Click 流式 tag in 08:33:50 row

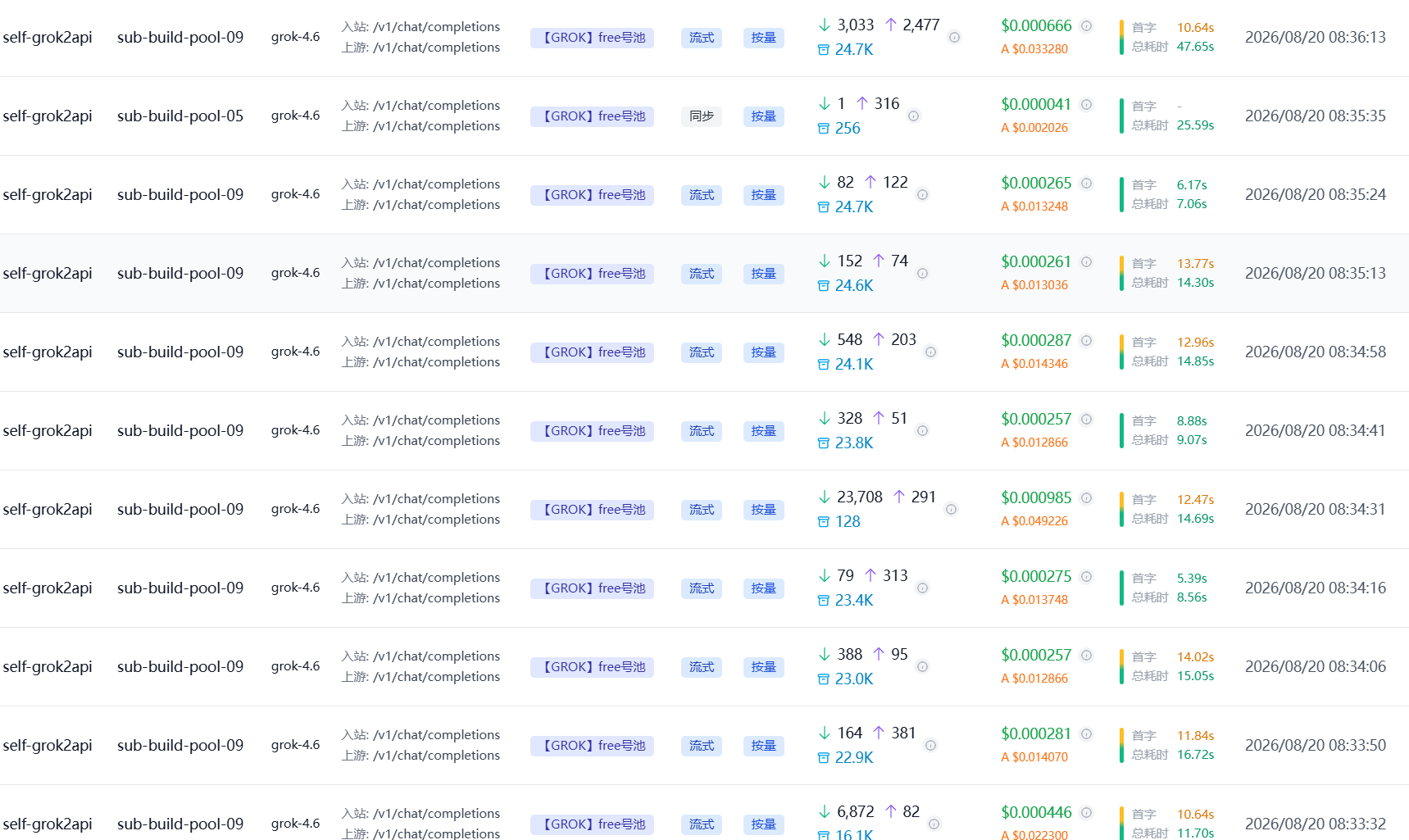702,746
